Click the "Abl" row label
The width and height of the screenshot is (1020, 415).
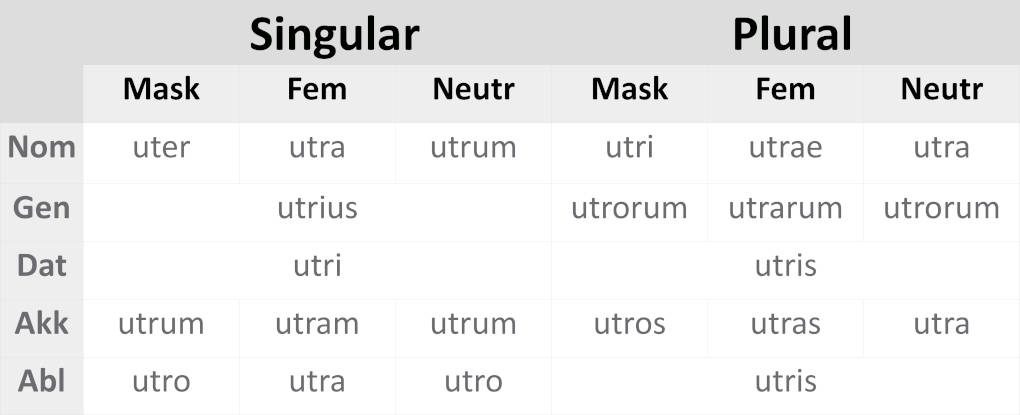[42, 381]
